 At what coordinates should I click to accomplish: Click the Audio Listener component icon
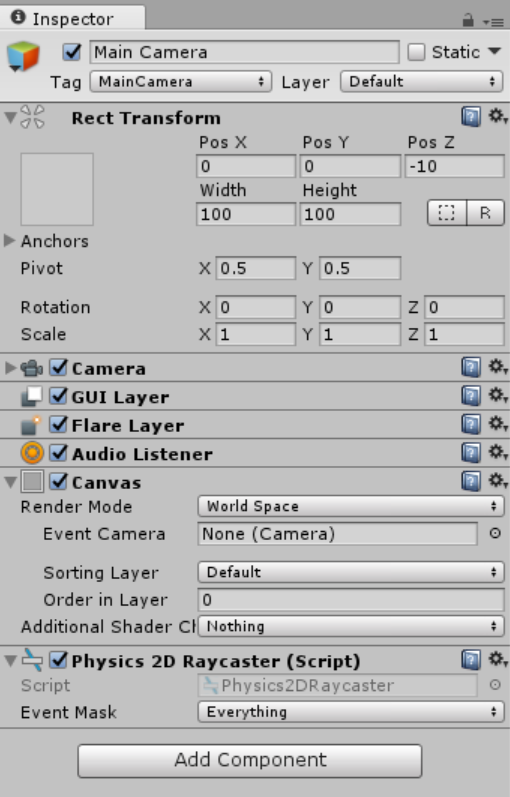coord(32,453)
